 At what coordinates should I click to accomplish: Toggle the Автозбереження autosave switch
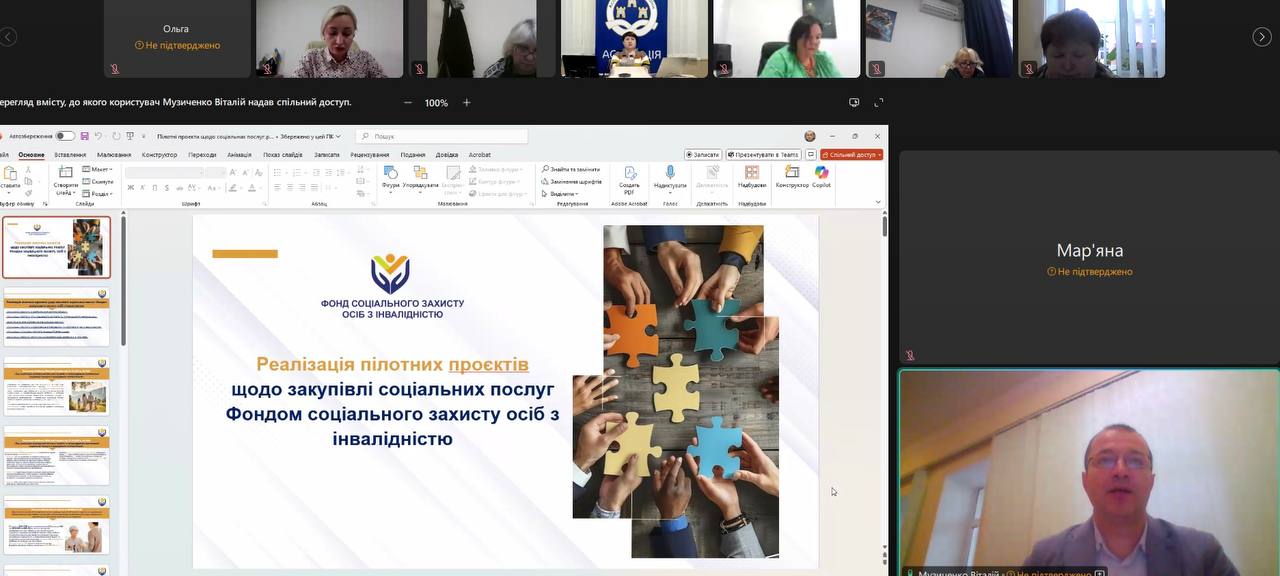[65, 136]
